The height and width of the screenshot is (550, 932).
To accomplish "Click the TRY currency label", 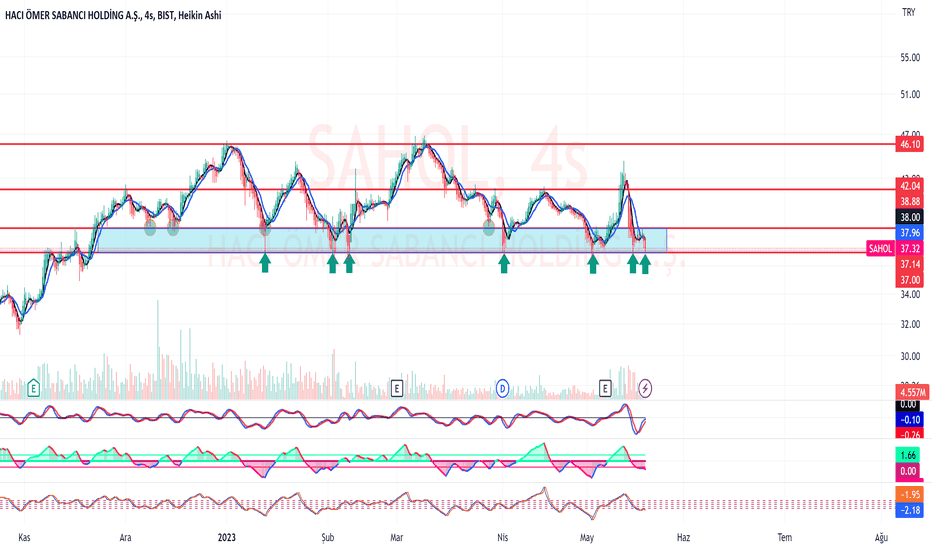I will tap(908, 12).
